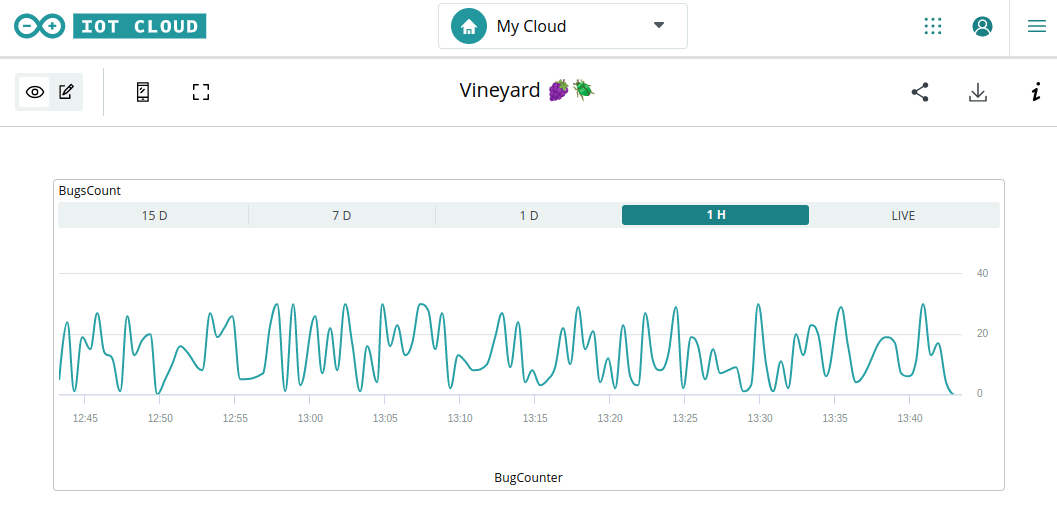This screenshot has height=513, width=1057.
Task: Switch to mobile layout preview
Action: point(143,92)
